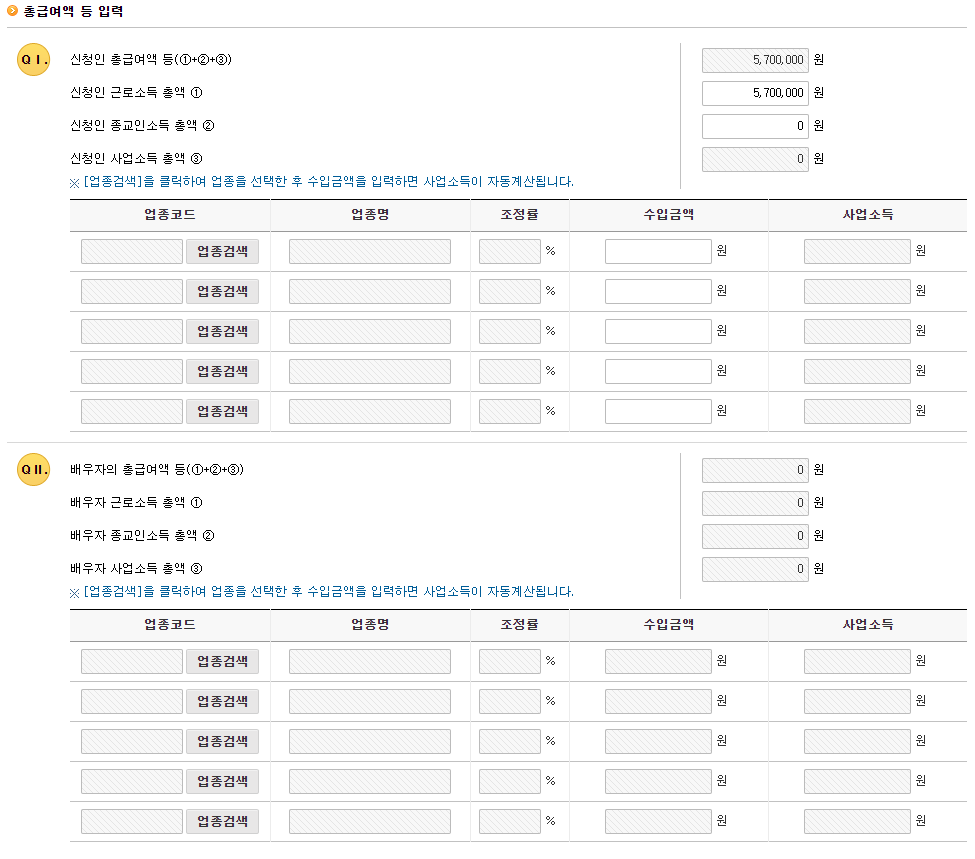Click 조정률 field in applicant's first row

click(x=510, y=251)
